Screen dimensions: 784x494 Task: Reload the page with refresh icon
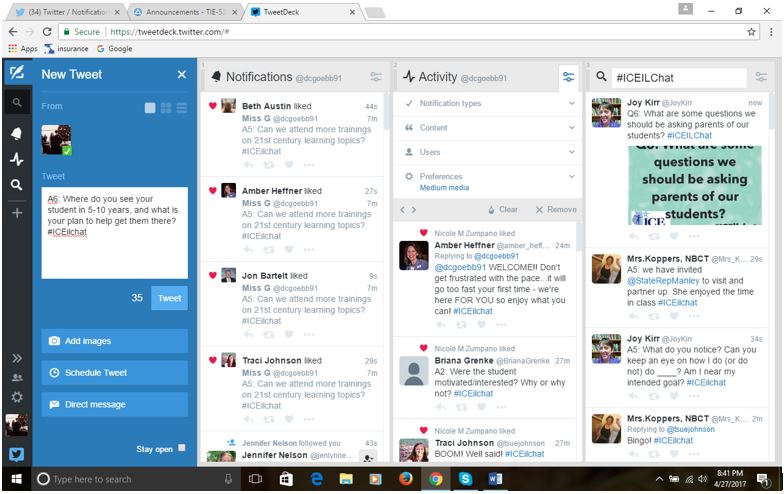[47, 32]
